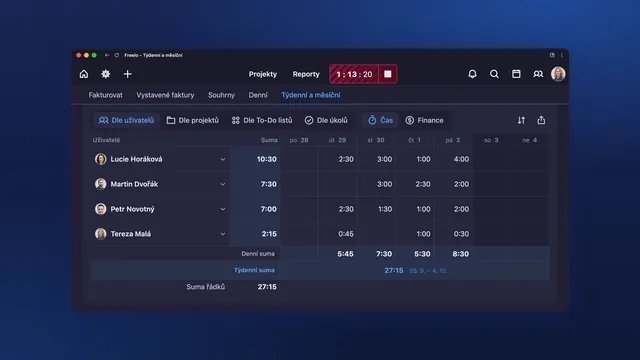Click the title bar icon beside three dots

pyautogui.click(x=552, y=55)
